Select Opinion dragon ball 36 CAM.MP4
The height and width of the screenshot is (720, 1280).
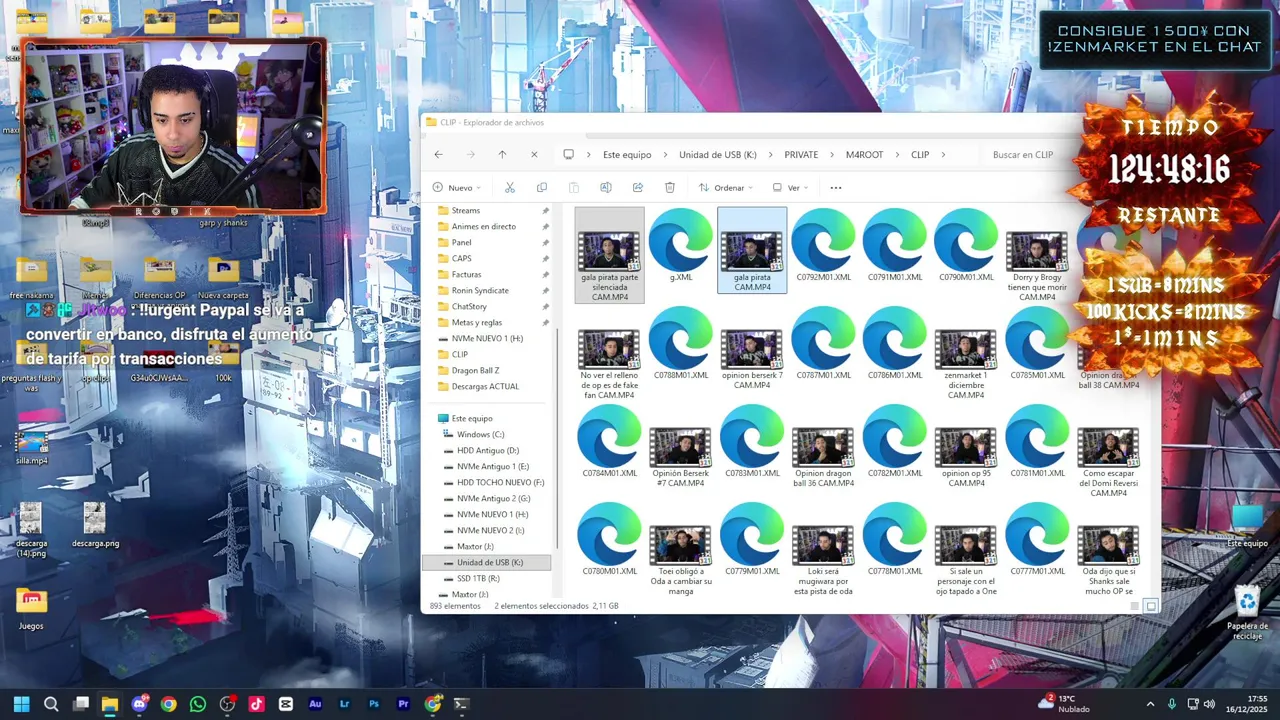(x=824, y=458)
